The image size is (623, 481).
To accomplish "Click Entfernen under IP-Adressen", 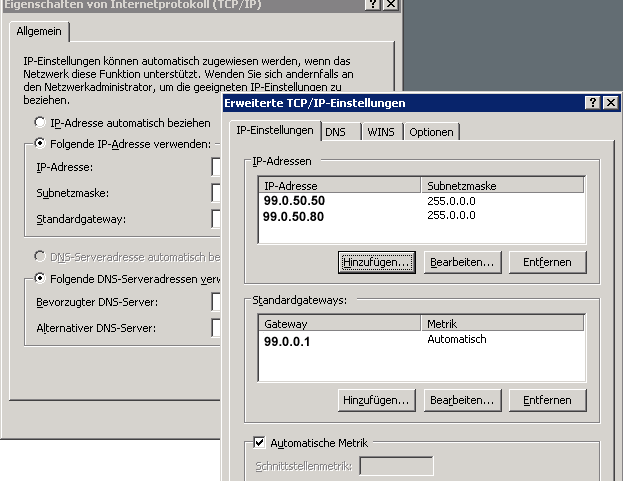I will click(548, 262).
